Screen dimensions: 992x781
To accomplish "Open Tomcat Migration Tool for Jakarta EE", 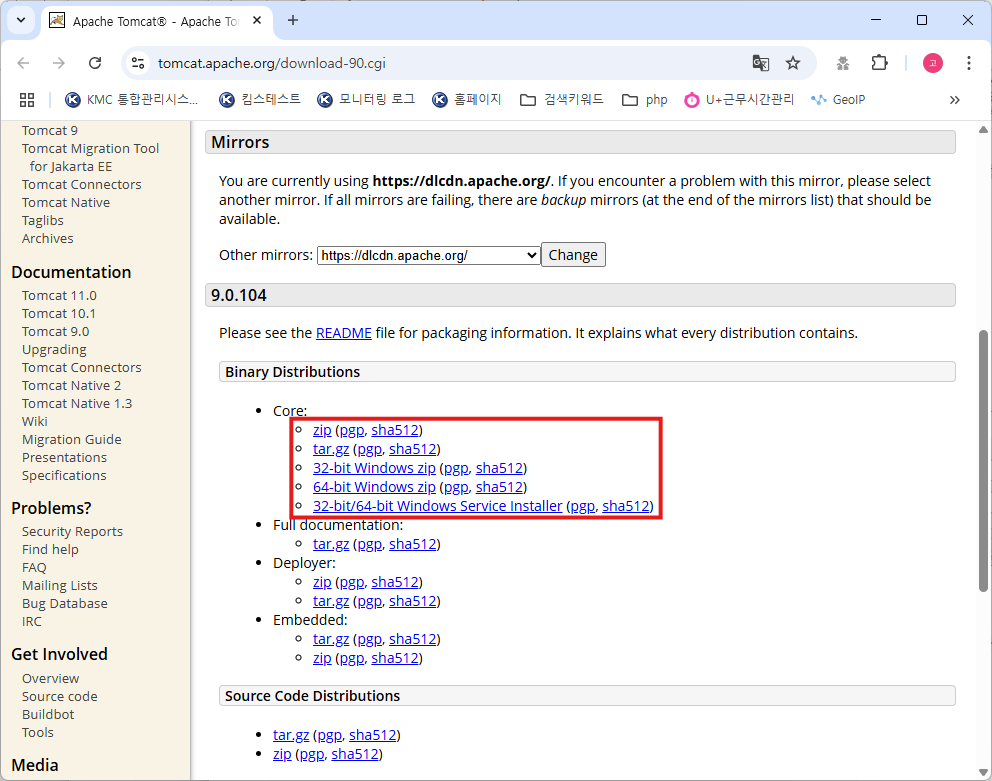I will pyautogui.click(x=90, y=158).
